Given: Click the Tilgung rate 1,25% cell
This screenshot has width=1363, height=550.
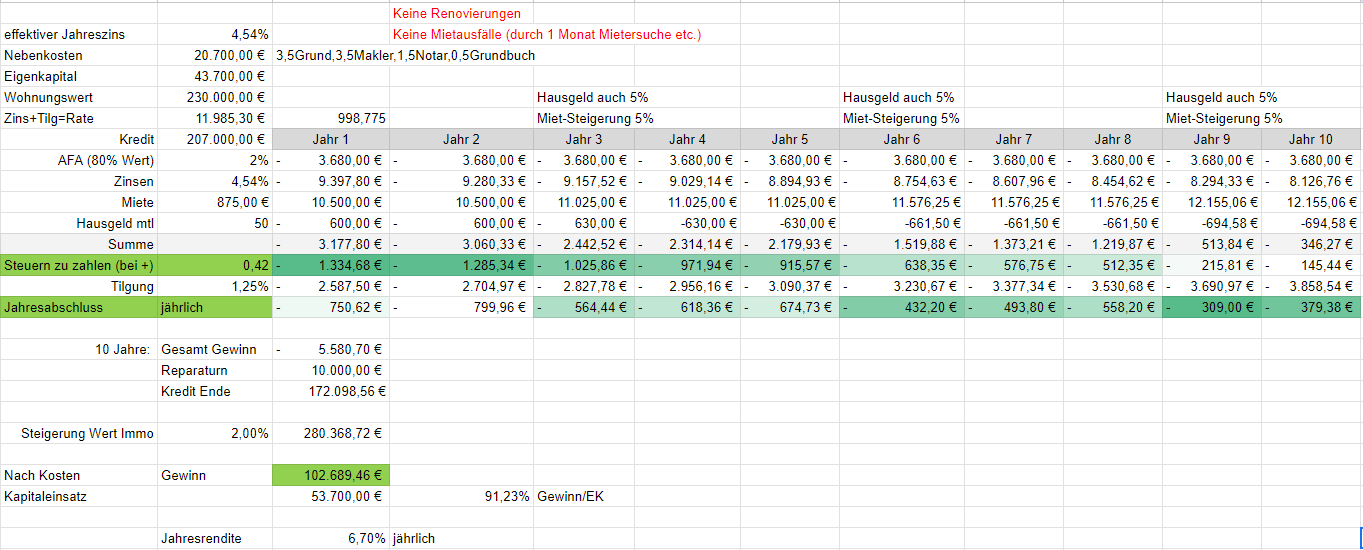Looking at the screenshot, I should 214,286.
